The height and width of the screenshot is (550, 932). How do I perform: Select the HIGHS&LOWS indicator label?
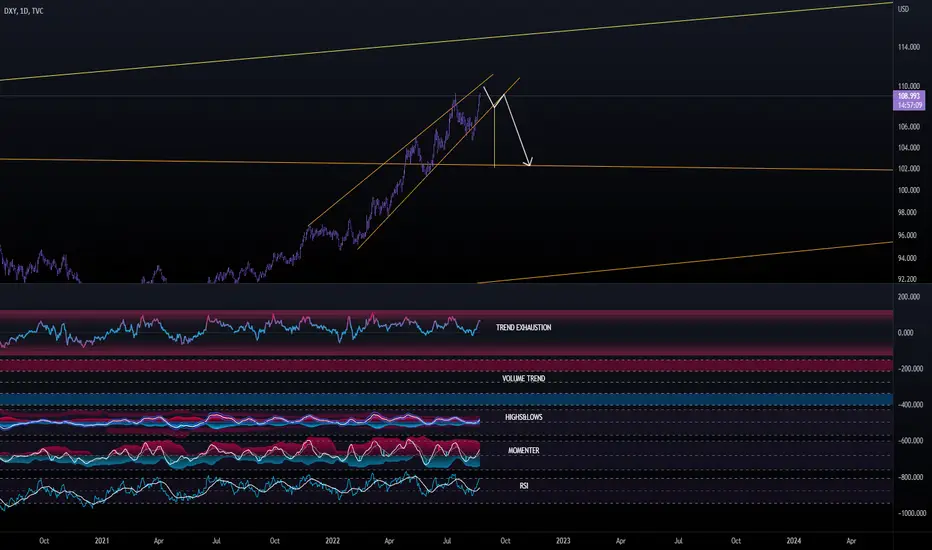pyautogui.click(x=524, y=417)
